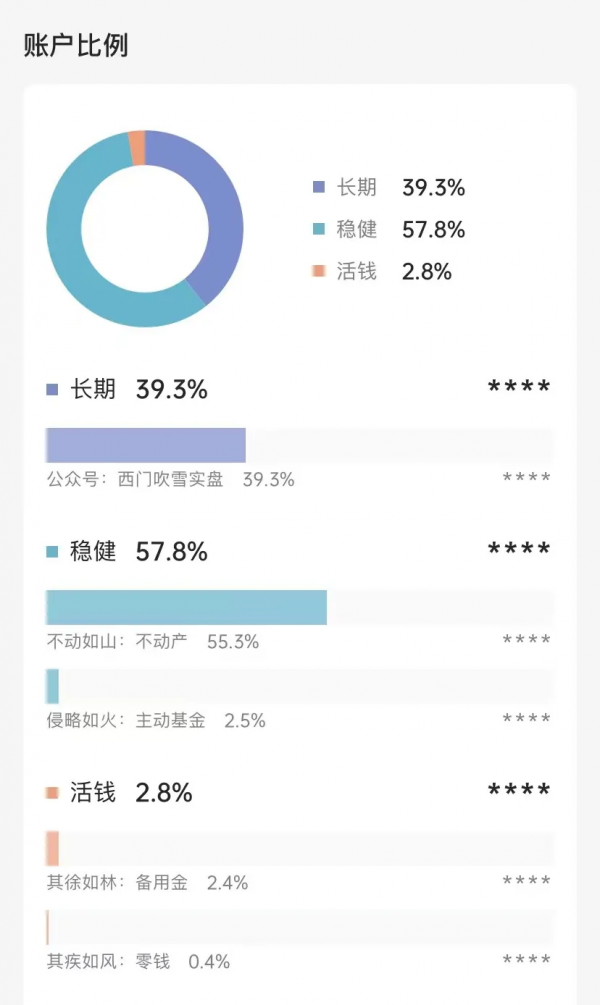This screenshot has width=600, height=1005.
Task: Click the teal 稳健 legend square icon
Action: tap(319, 229)
